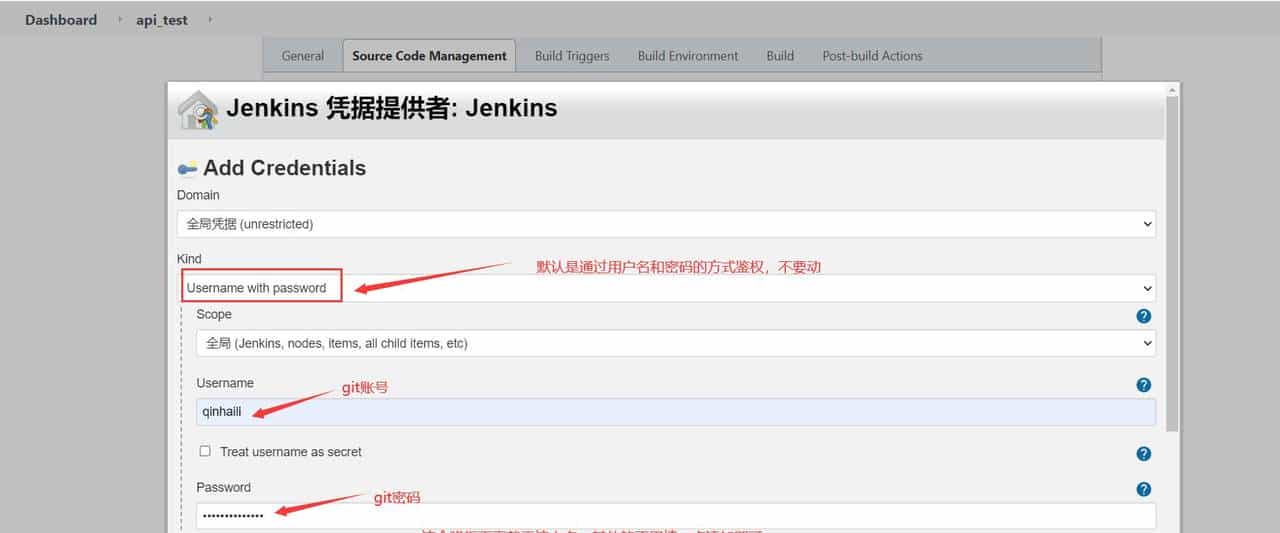Click the Scope label

pyautogui.click(x=214, y=314)
